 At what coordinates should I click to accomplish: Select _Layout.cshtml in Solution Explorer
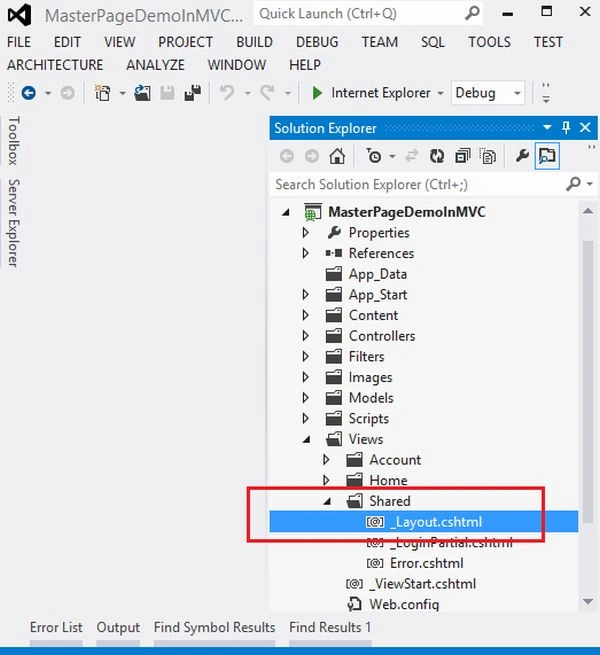(x=424, y=522)
